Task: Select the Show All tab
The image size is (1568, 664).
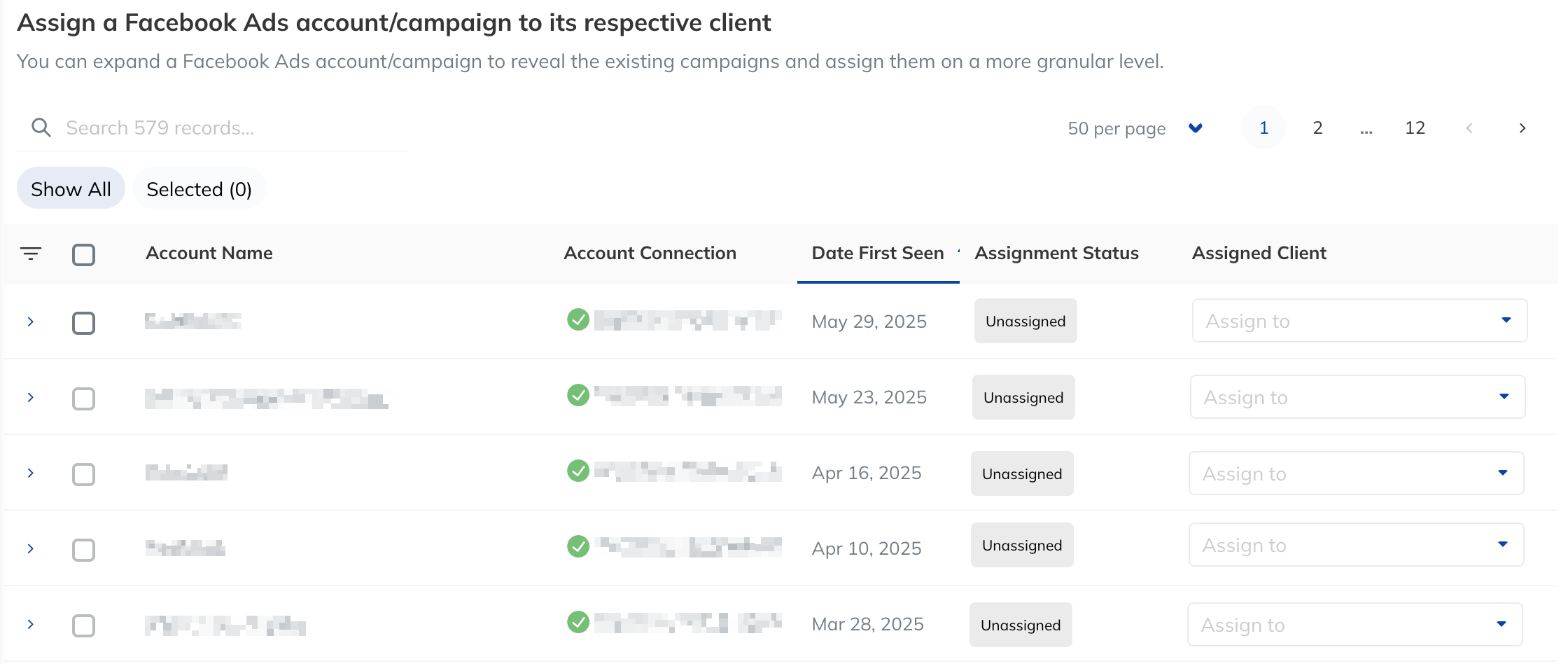Action: pos(70,188)
